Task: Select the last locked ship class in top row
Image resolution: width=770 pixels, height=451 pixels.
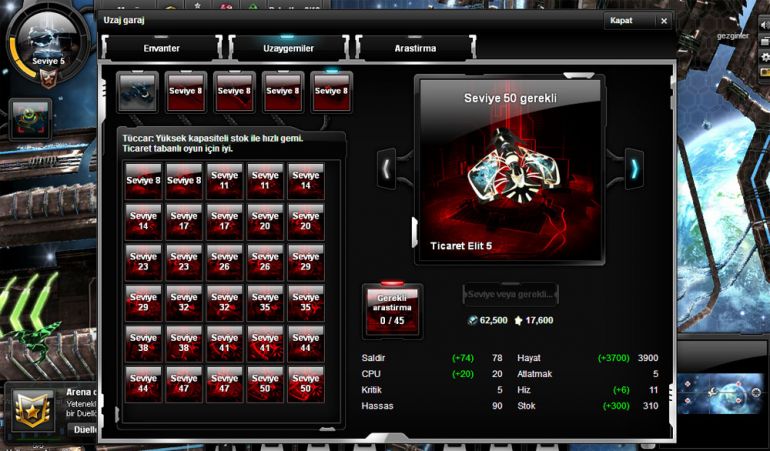Action: click(332, 91)
